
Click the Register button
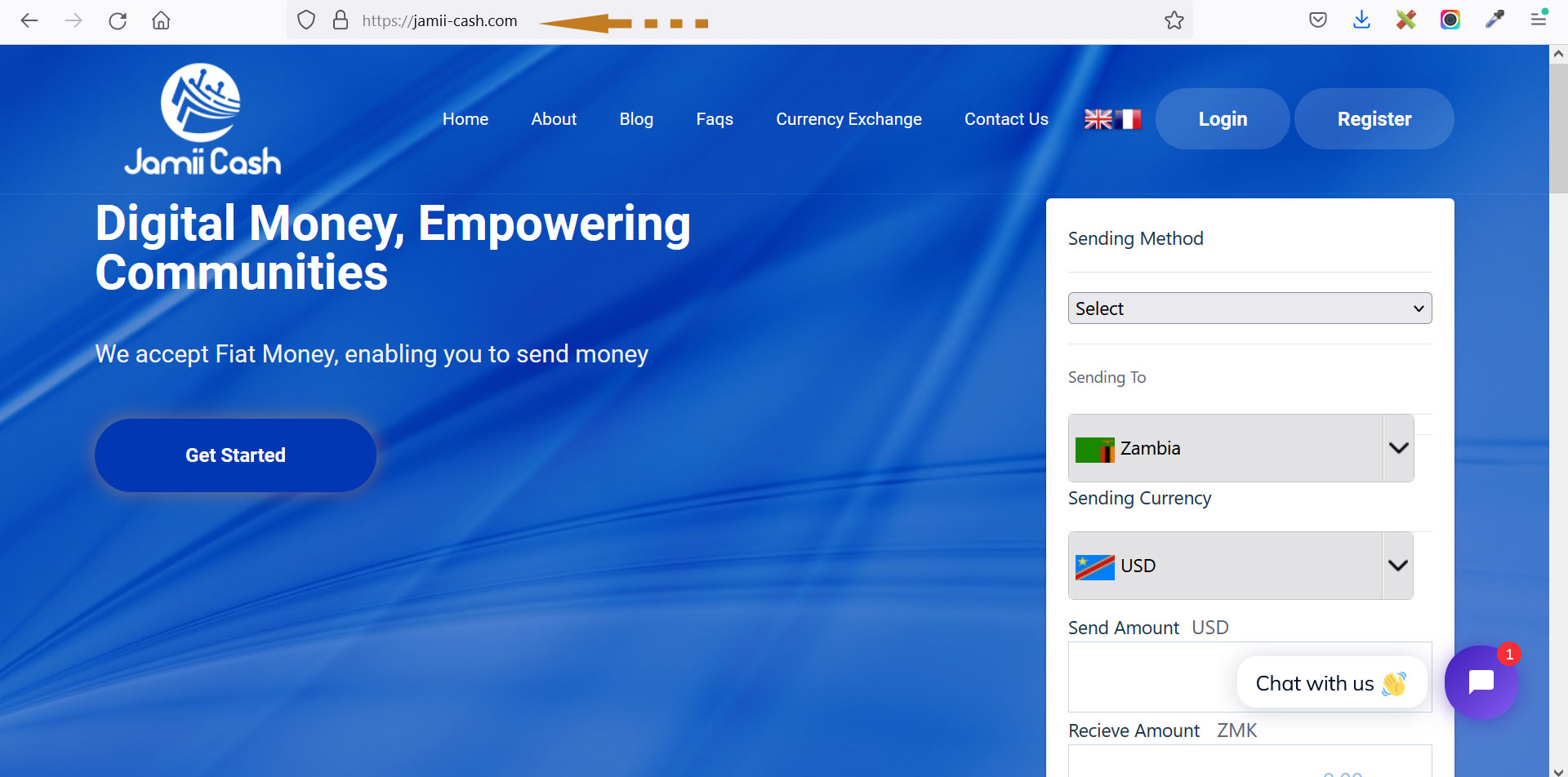(1374, 119)
